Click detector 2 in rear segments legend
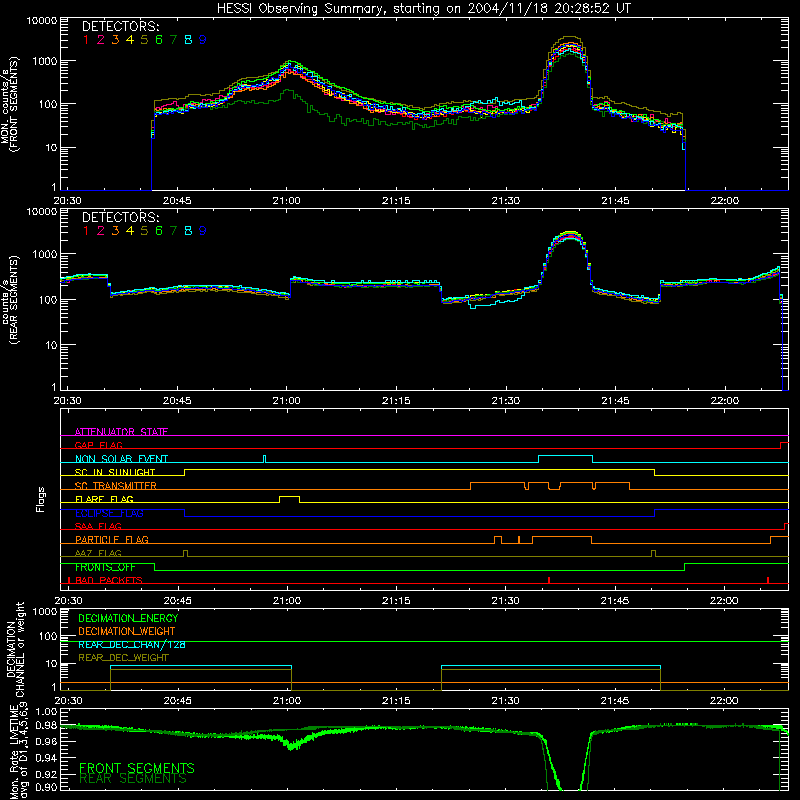This screenshot has width=800, height=800. 101,231
